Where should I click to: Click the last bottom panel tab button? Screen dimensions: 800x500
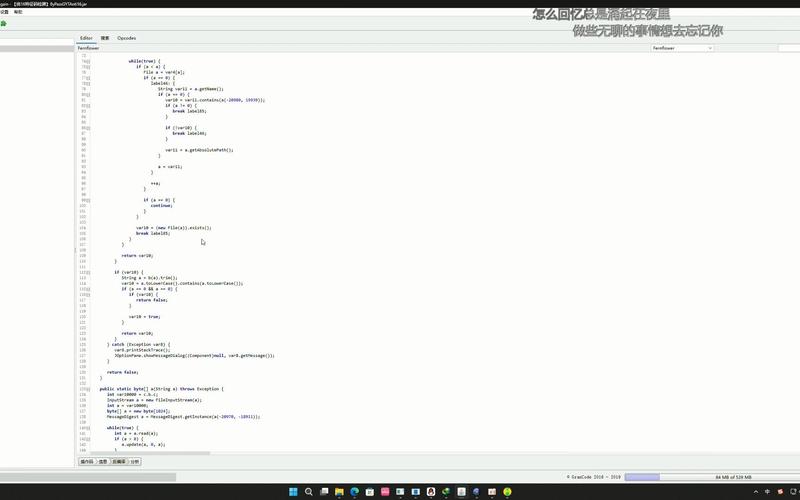135,462
